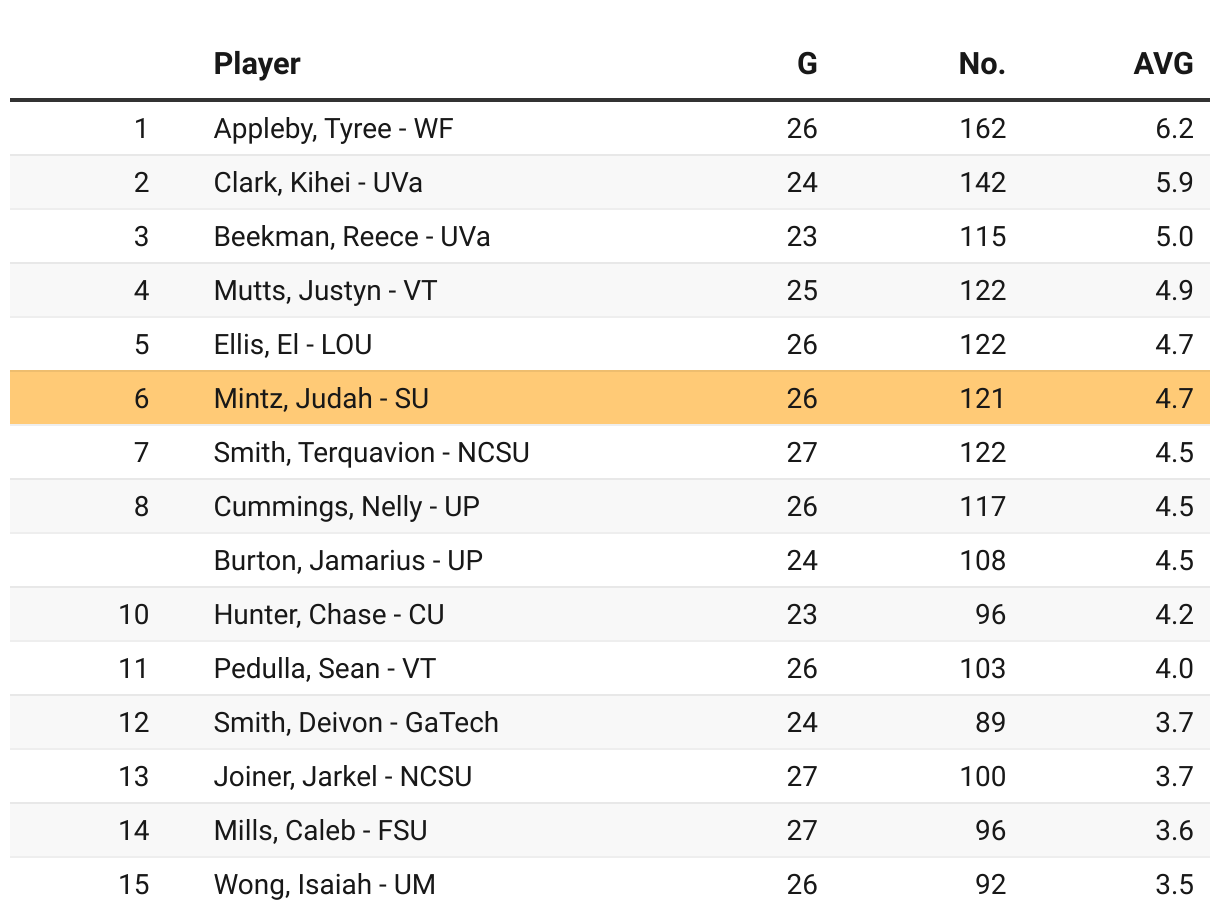Select Hunter, Chase - CU row
Screen dimensions: 1220x920
pyautogui.click(x=610, y=614)
